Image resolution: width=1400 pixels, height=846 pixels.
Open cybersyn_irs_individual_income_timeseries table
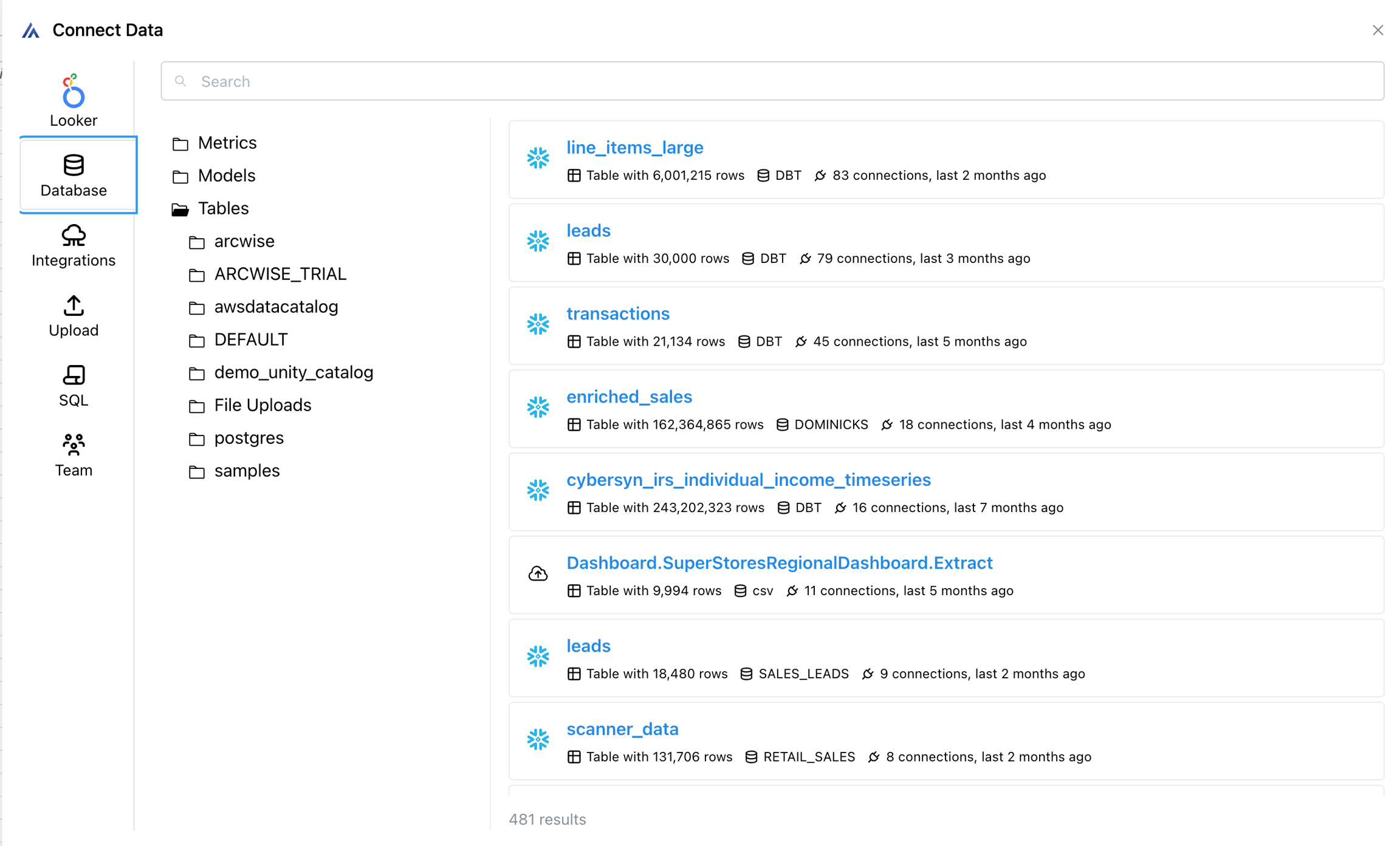click(x=748, y=480)
